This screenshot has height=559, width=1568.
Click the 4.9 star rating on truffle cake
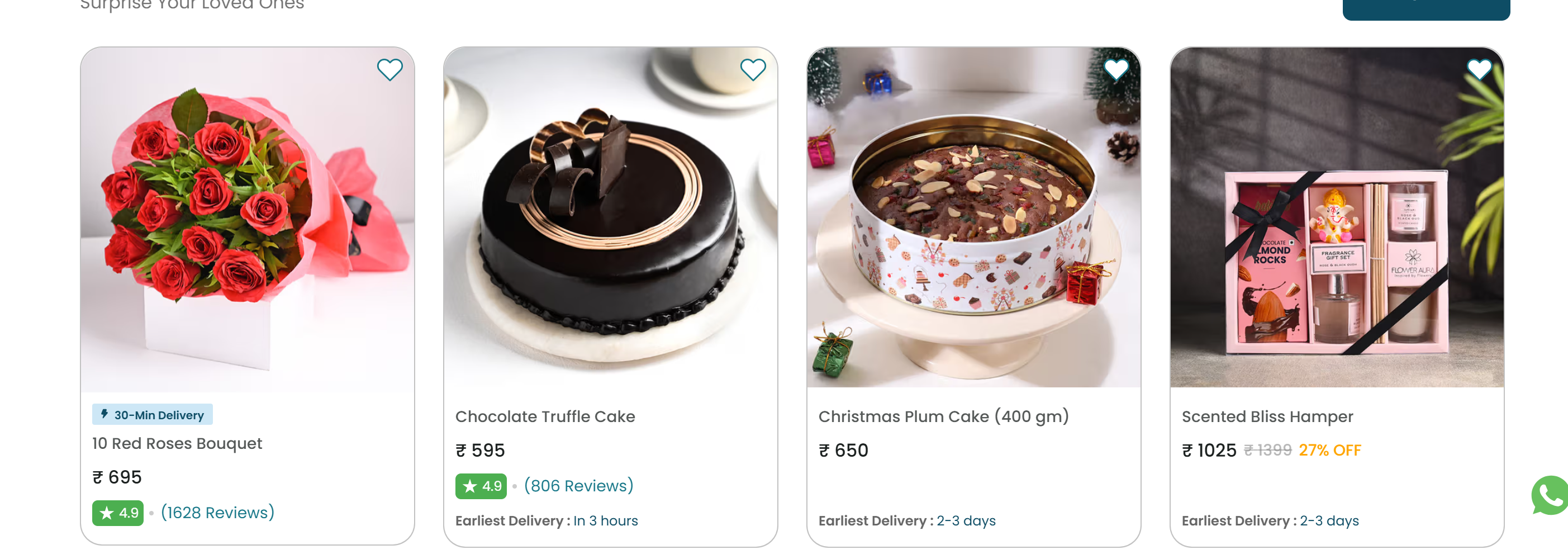pos(481,486)
